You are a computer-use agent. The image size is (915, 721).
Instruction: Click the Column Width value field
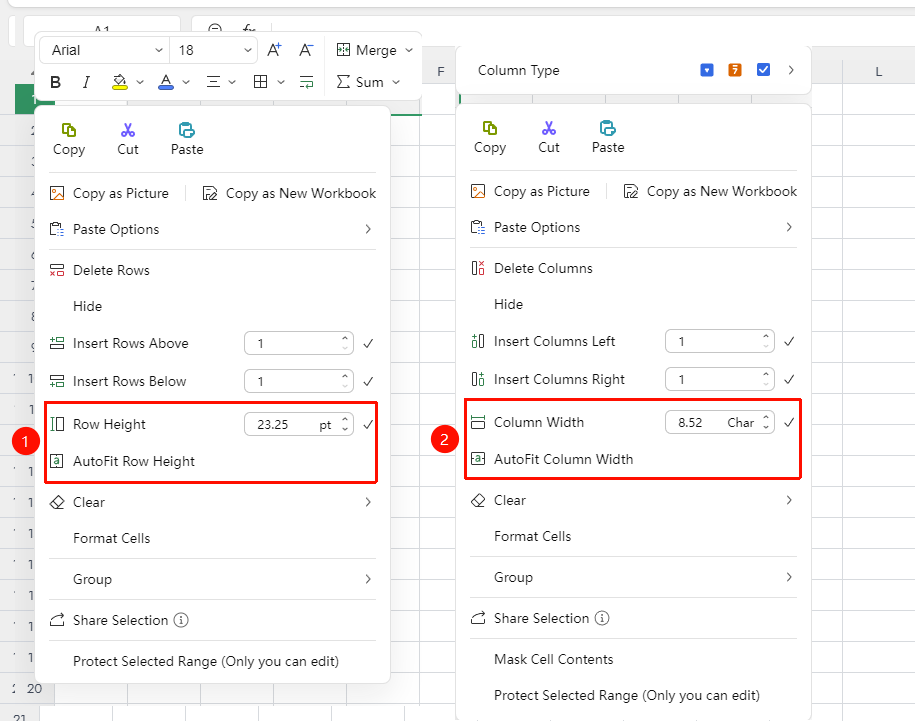click(x=720, y=422)
